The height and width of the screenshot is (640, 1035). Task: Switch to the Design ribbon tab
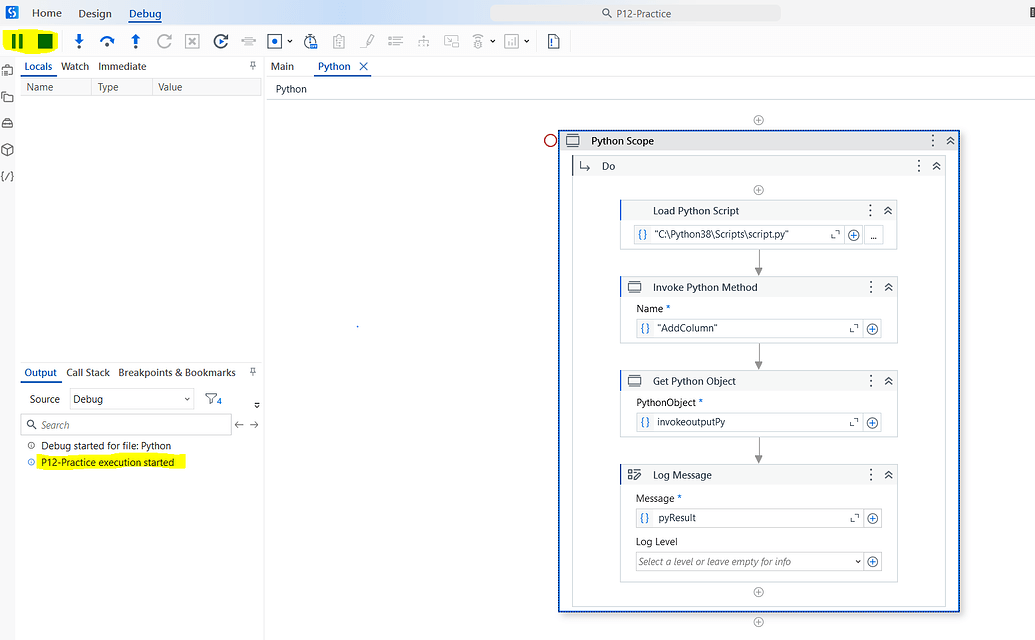[95, 13]
